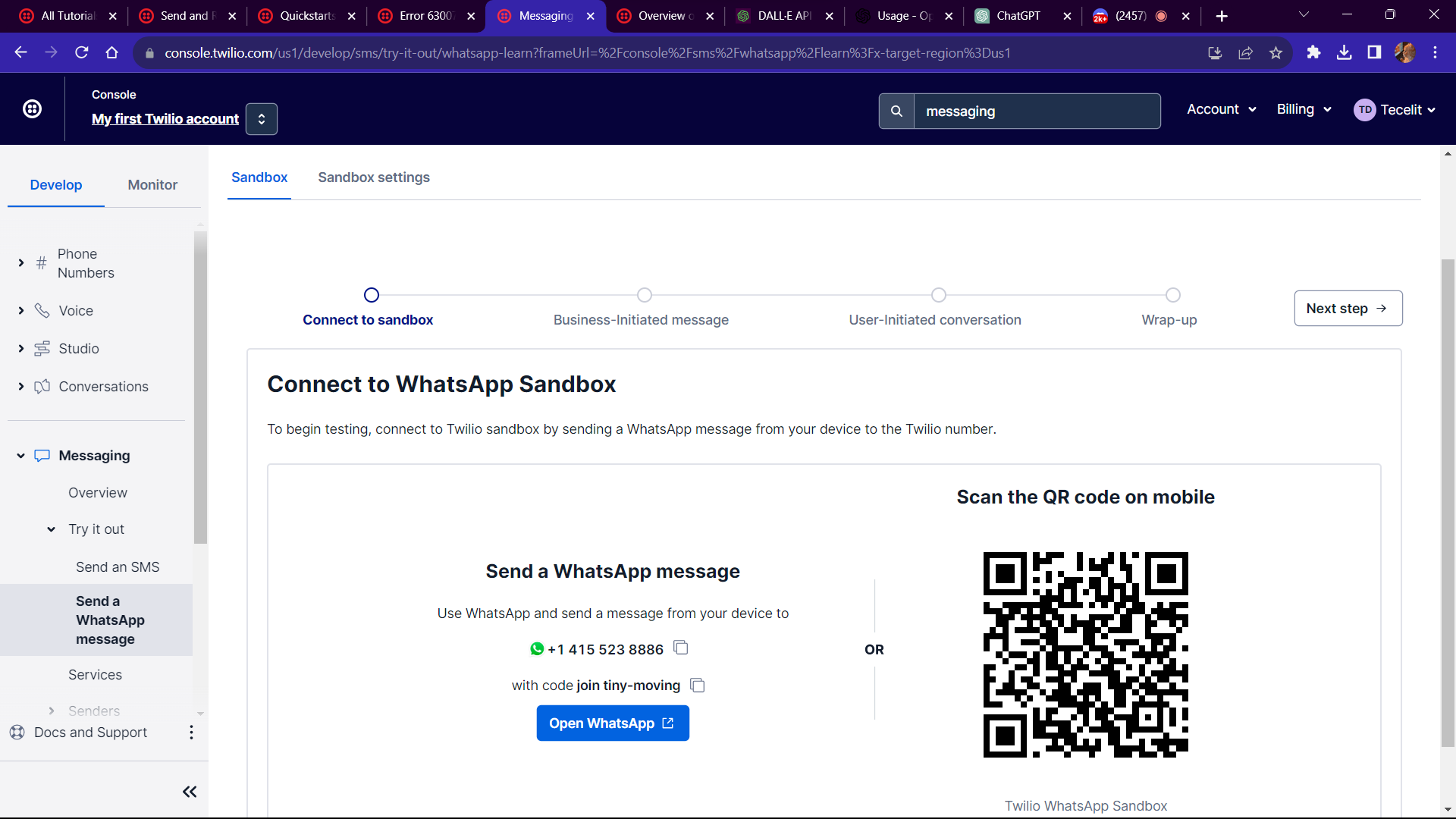Copy the join tiny-moving code
This screenshot has height=819, width=1456.
(698, 686)
